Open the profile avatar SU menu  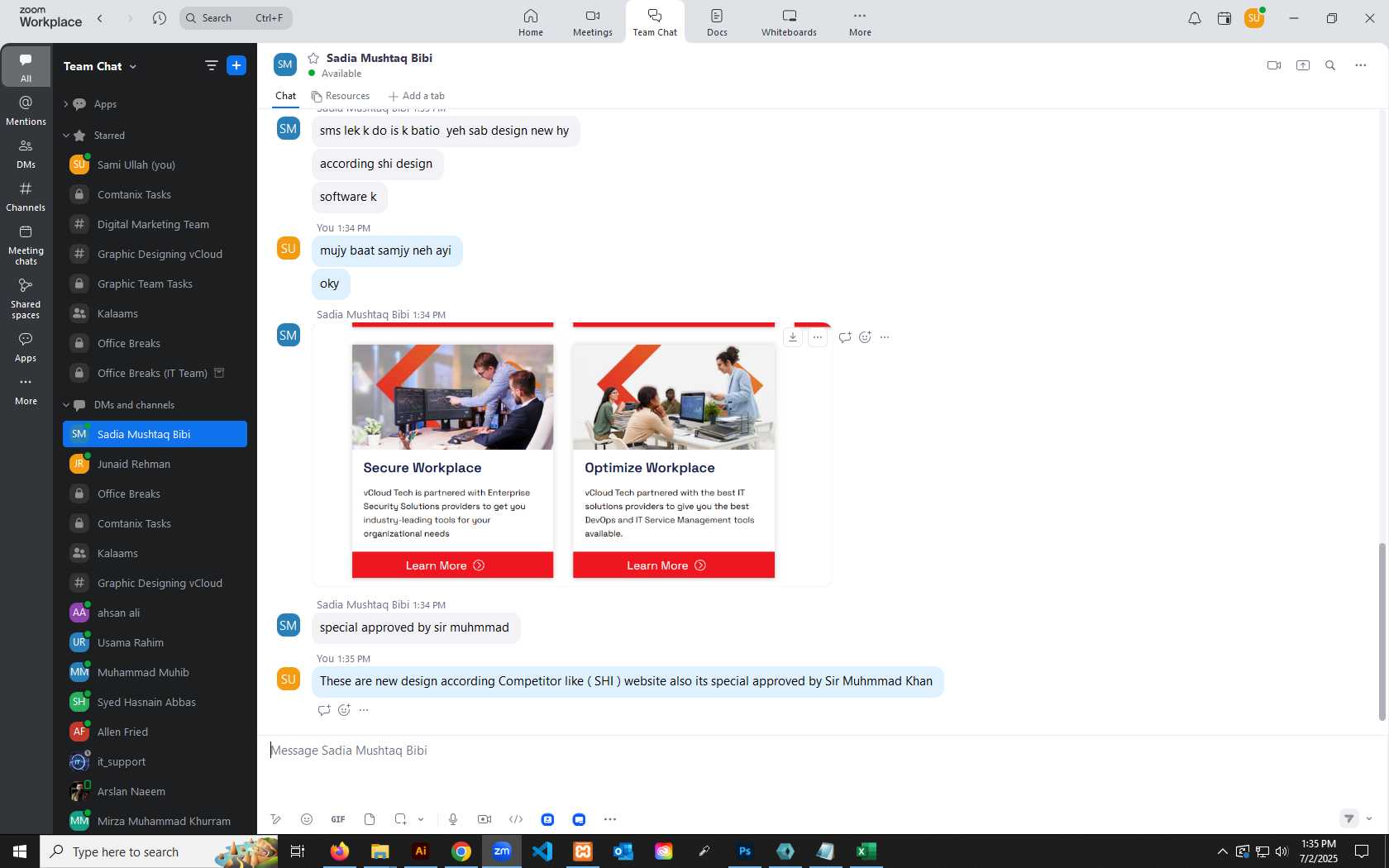coord(1254,18)
